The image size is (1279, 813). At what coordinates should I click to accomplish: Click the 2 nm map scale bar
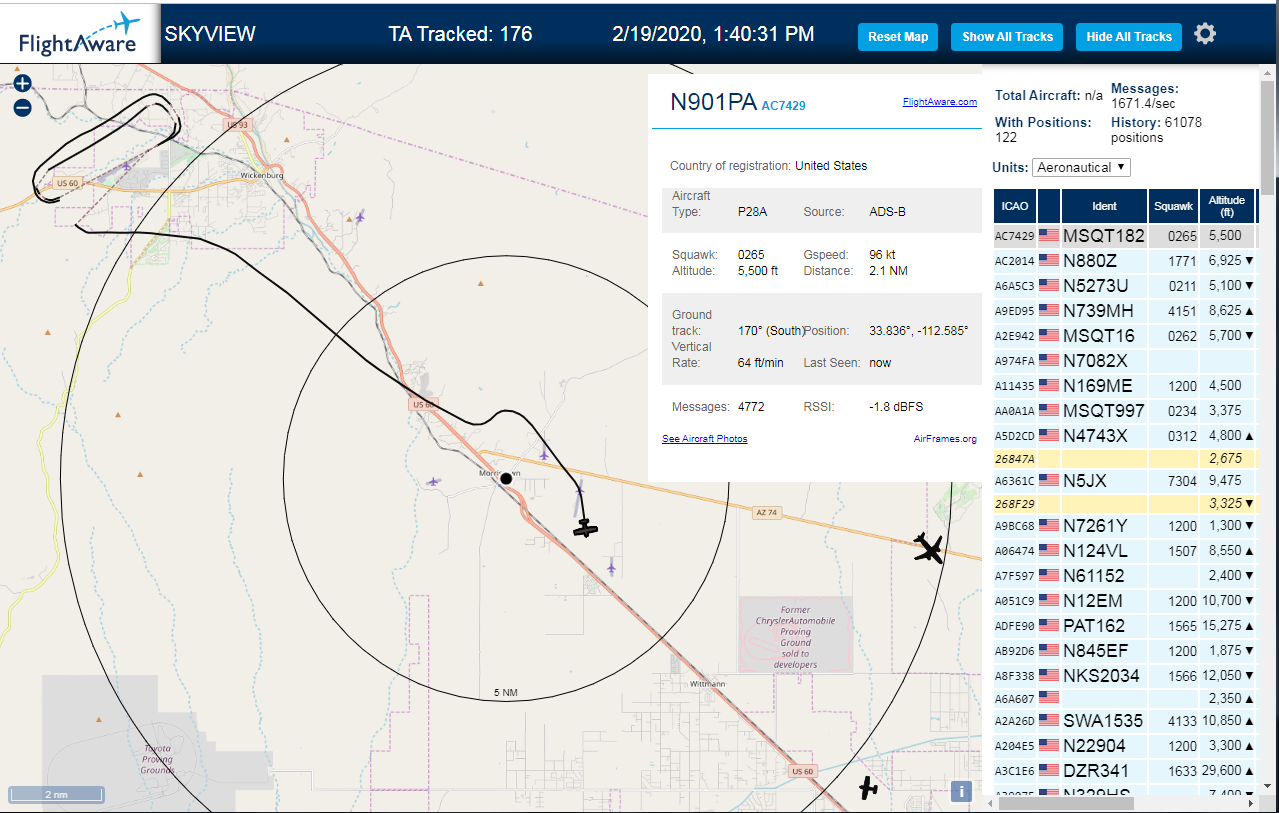tap(56, 795)
